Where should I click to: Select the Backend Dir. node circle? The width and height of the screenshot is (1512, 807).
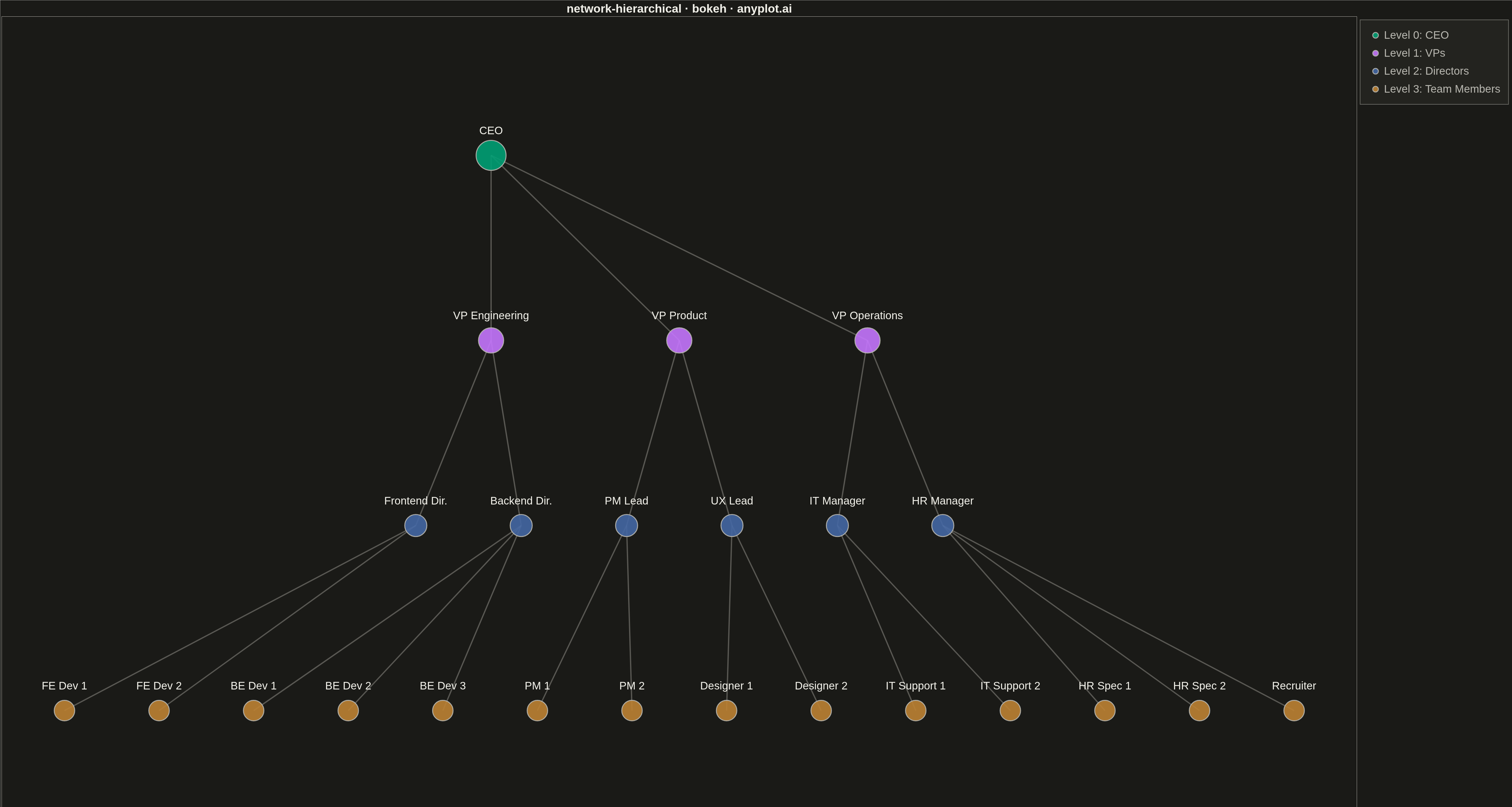(521, 526)
